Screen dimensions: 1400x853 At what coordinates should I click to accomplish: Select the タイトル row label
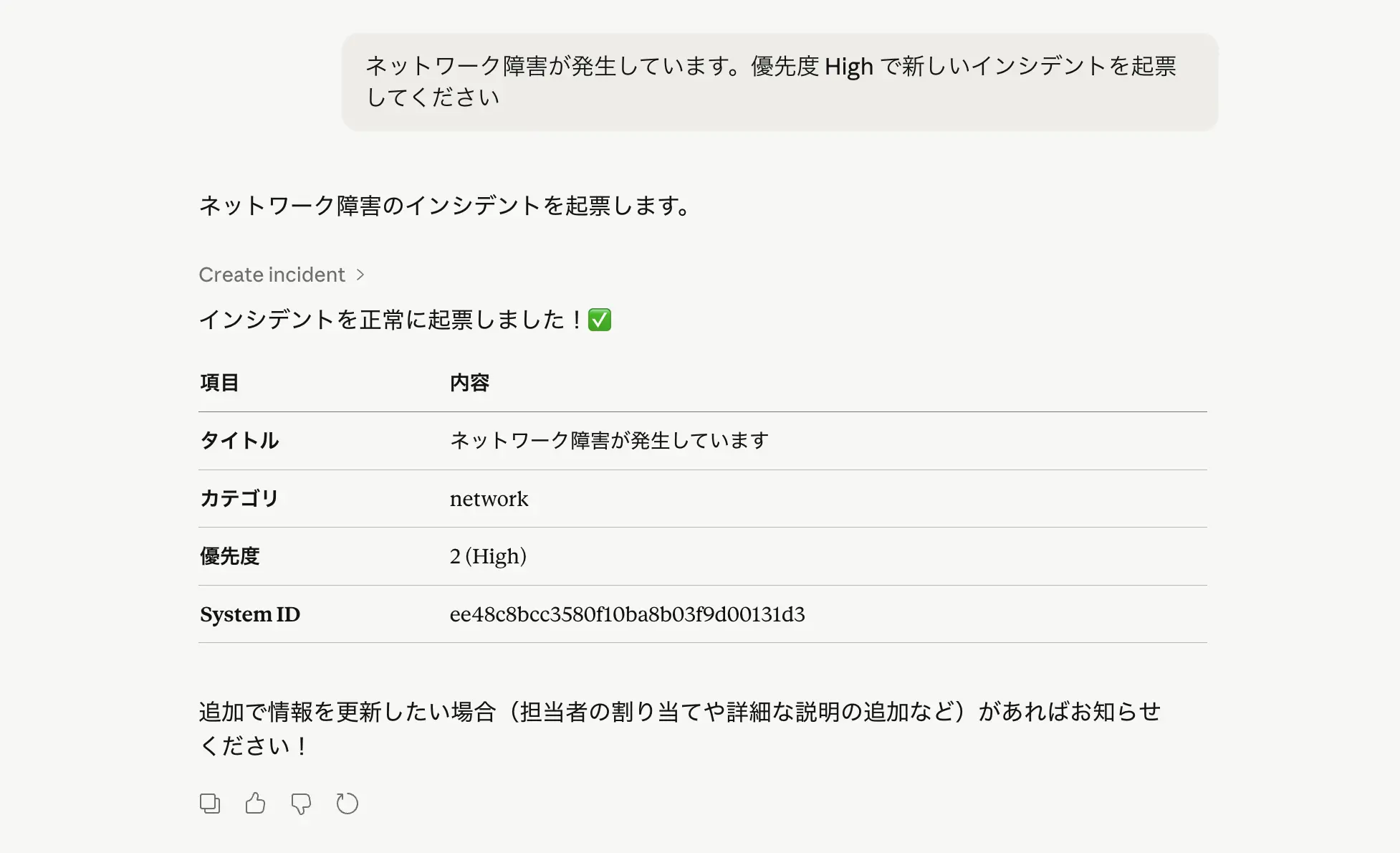[x=239, y=440]
